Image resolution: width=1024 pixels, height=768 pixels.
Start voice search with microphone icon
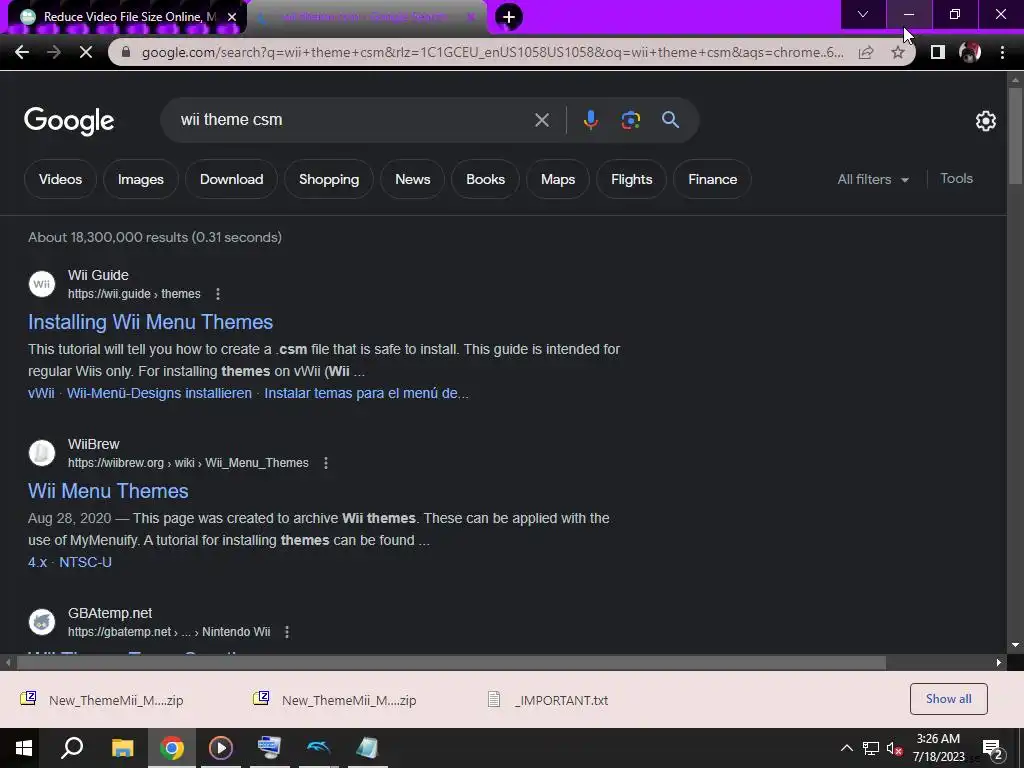click(x=590, y=120)
